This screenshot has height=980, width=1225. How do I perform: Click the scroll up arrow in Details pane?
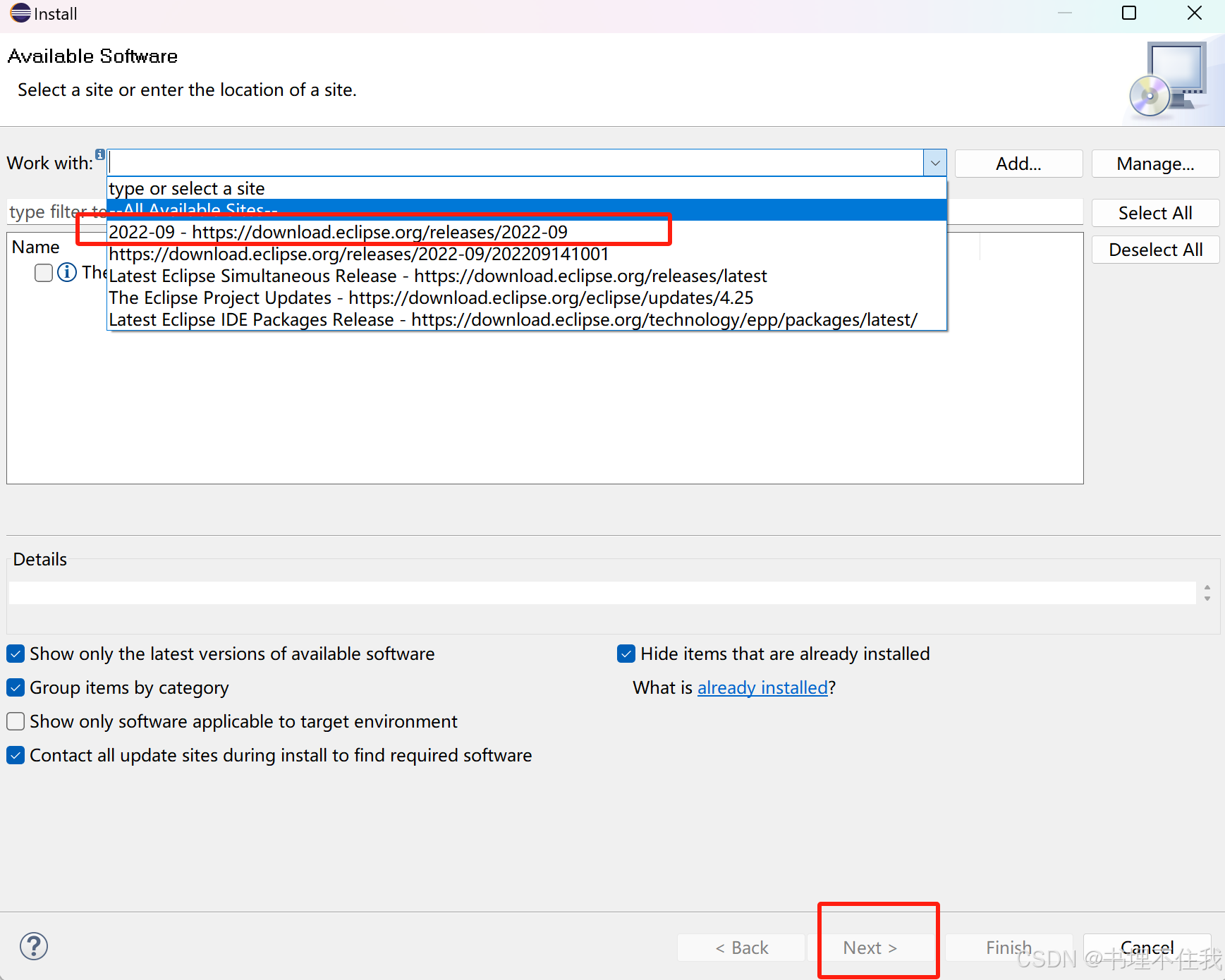point(1207,587)
